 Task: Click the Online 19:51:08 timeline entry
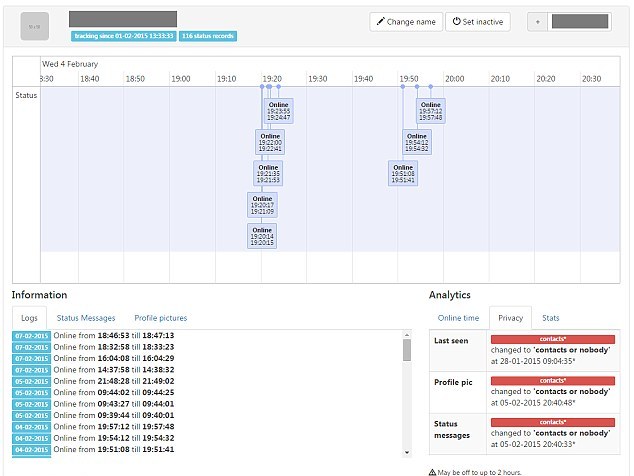click(403, 173)
